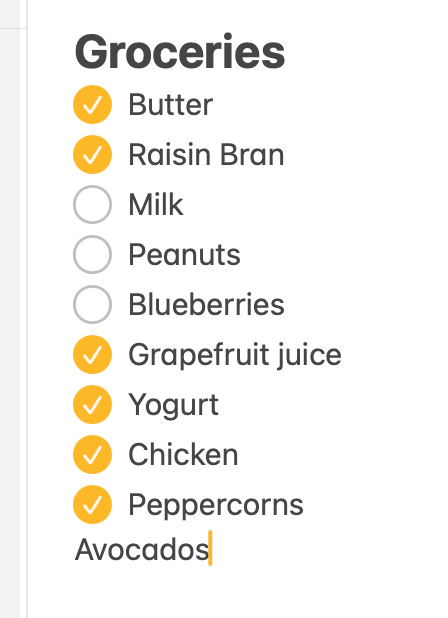
Task: Click on the Blueberries text
Action: (206, 305)
